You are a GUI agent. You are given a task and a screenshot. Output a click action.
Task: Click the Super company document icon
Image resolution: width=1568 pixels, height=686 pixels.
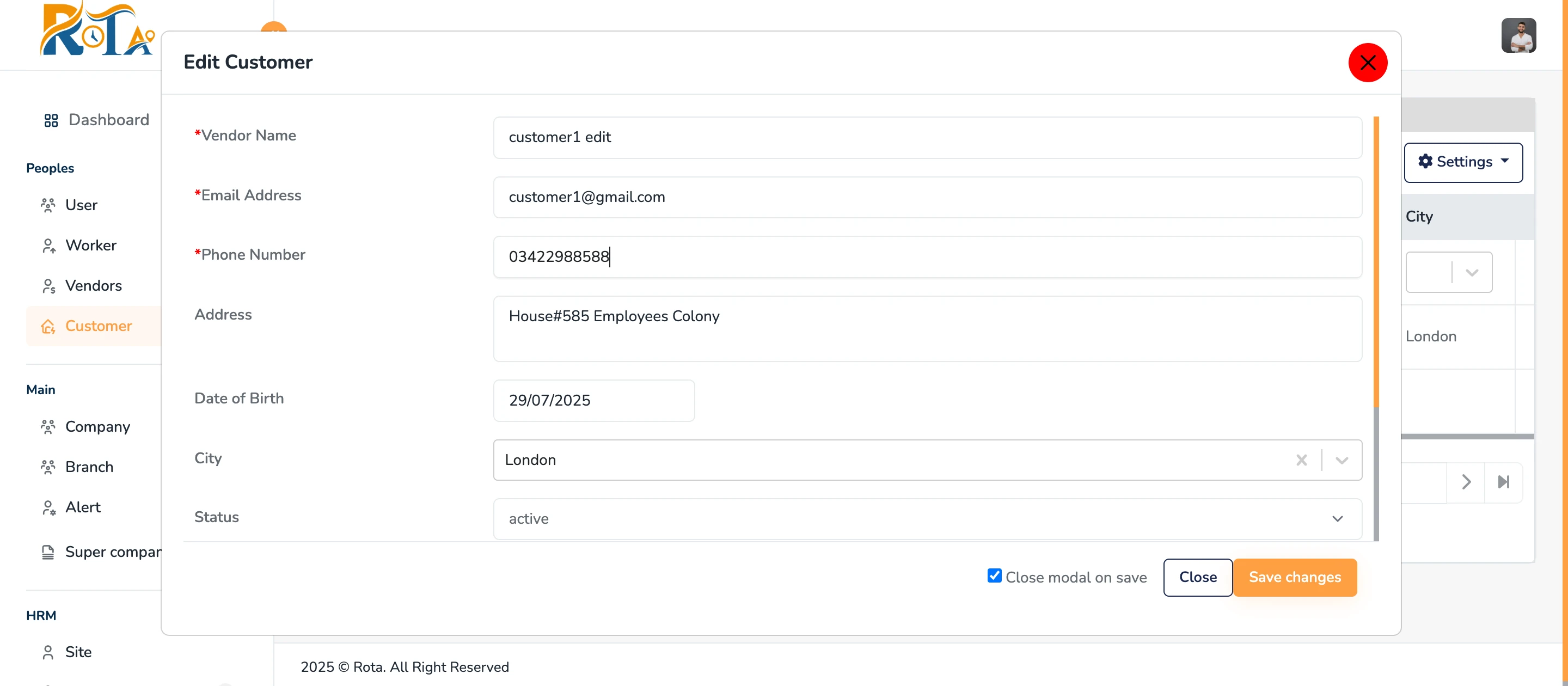tap(48, 552)
